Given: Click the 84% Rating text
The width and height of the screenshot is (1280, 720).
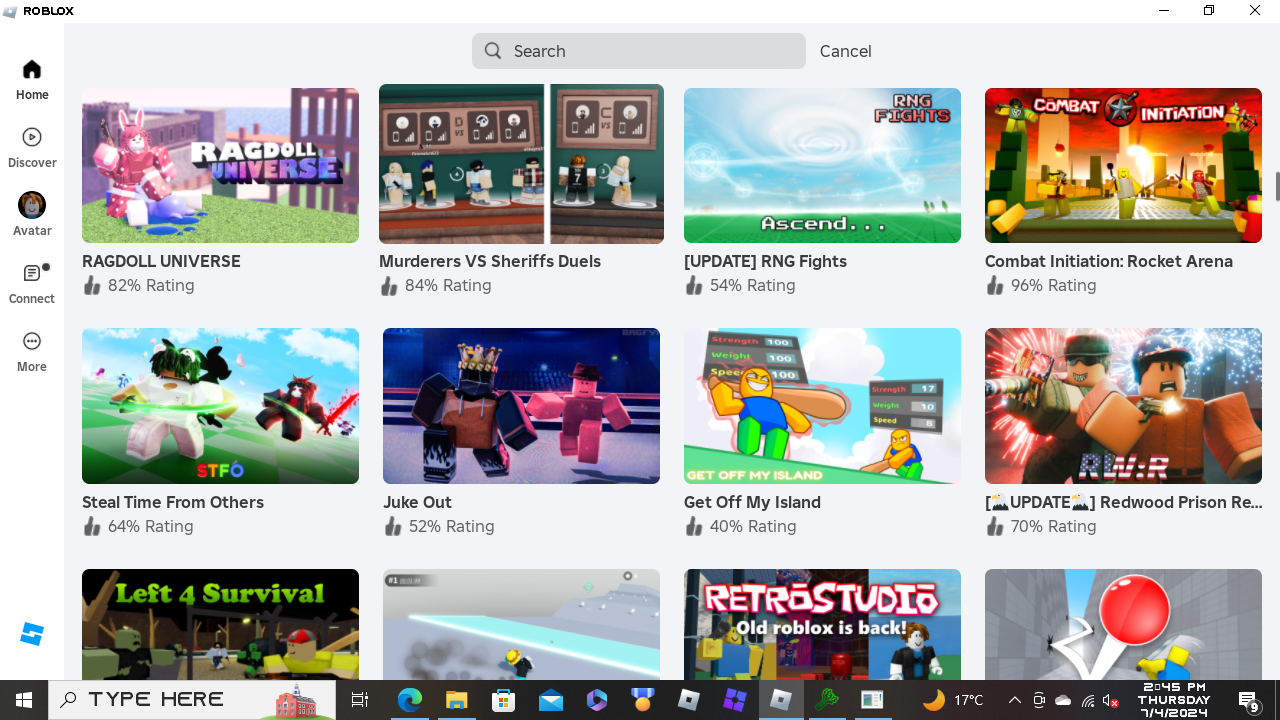Looking at the screenshot, I should click(448, 285).
